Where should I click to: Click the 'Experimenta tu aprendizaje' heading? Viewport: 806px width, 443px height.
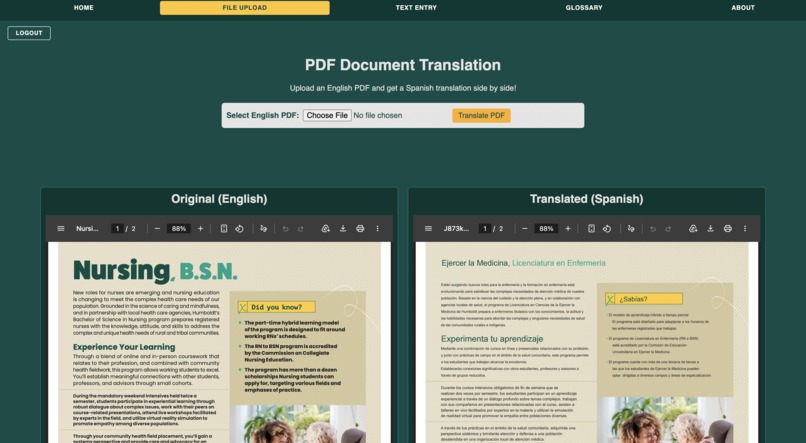(492, 339)
